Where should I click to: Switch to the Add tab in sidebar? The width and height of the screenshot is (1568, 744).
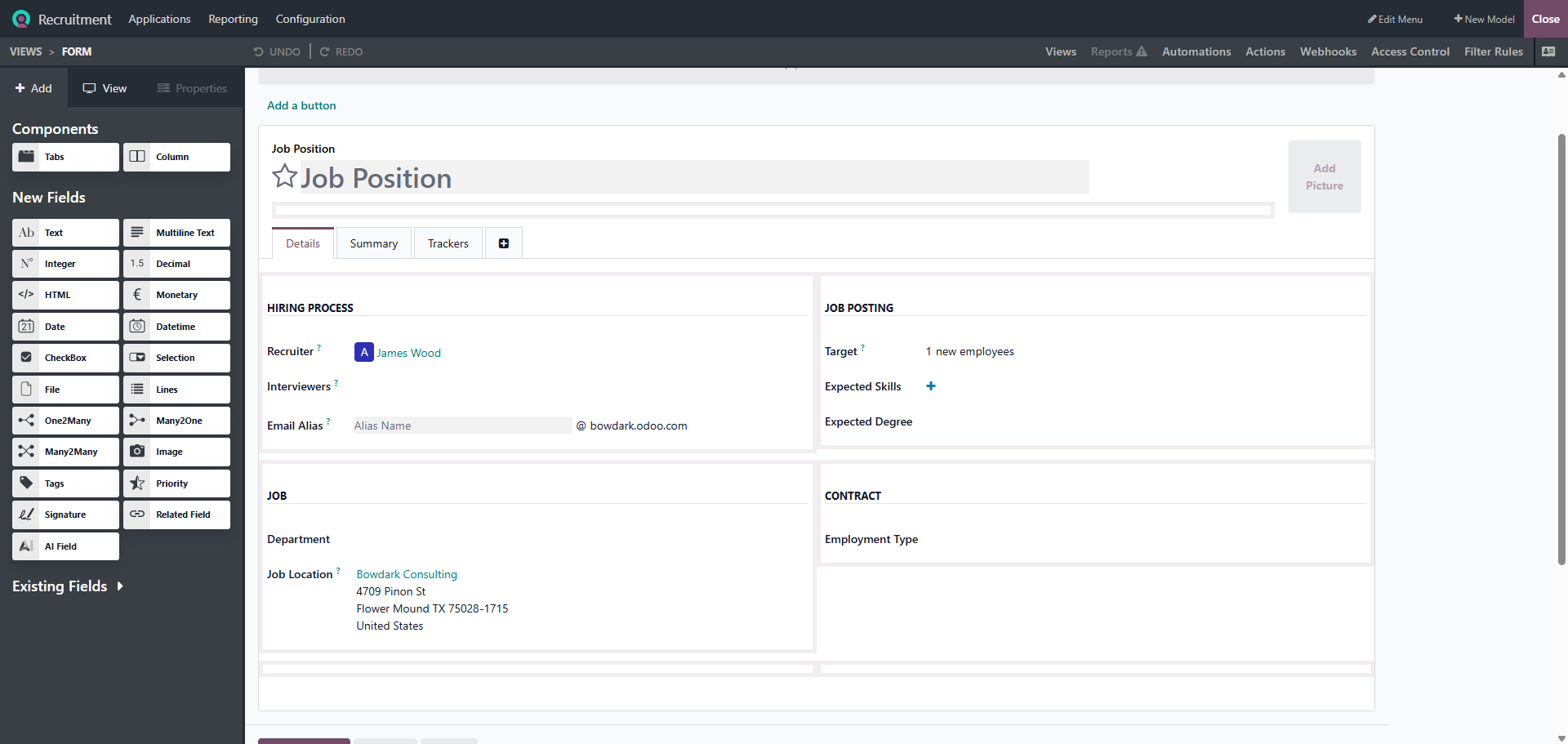[33, 88]
